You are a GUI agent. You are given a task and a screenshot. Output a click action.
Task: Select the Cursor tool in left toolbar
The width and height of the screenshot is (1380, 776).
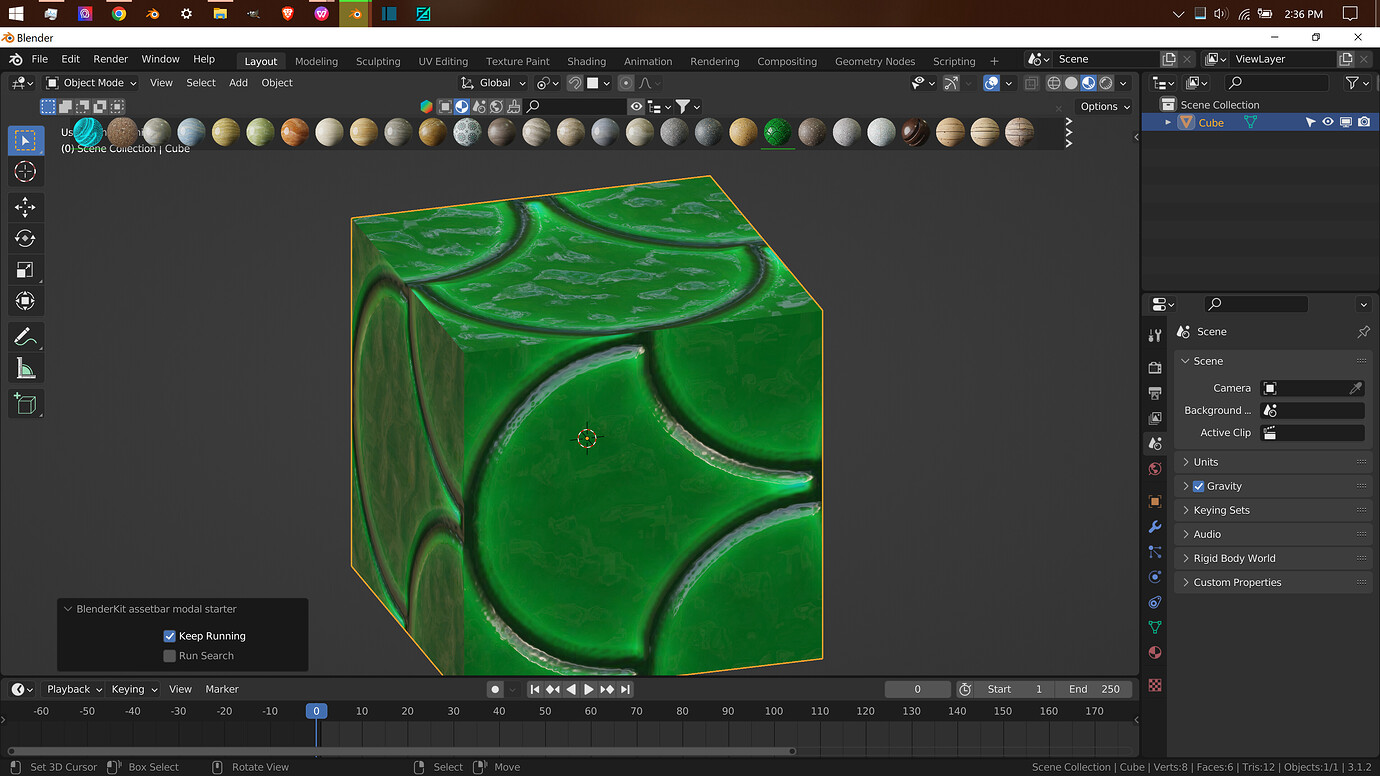[25, 172]
